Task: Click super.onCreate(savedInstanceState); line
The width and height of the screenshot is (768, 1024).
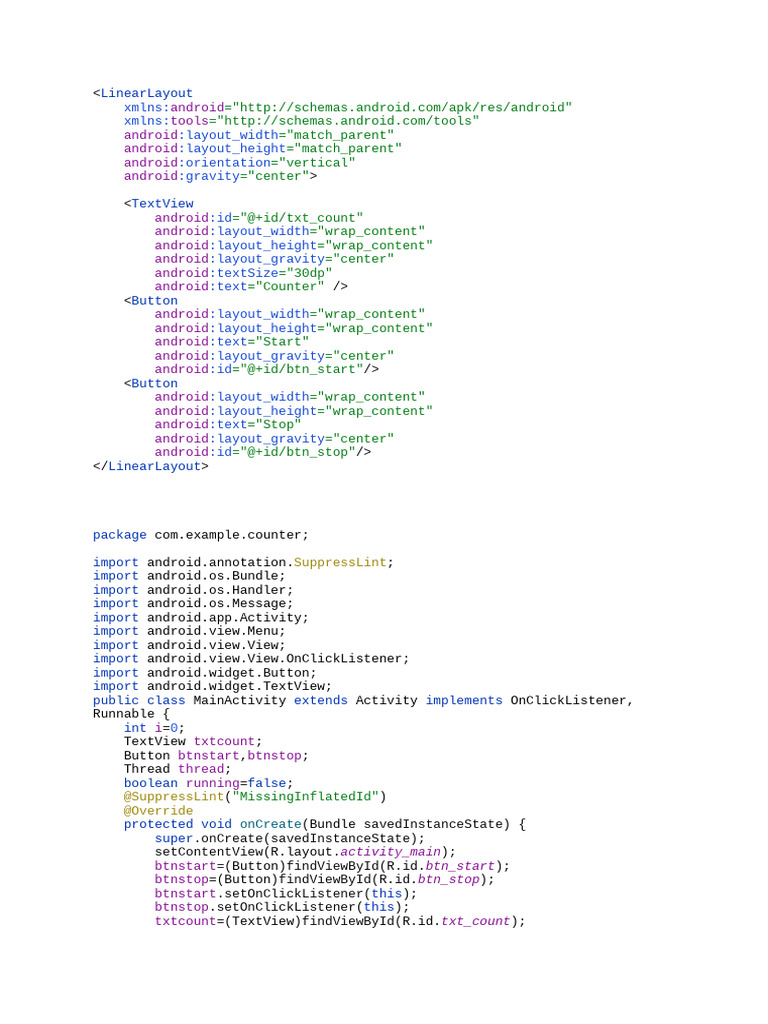Action: click(x=290, y=839)
